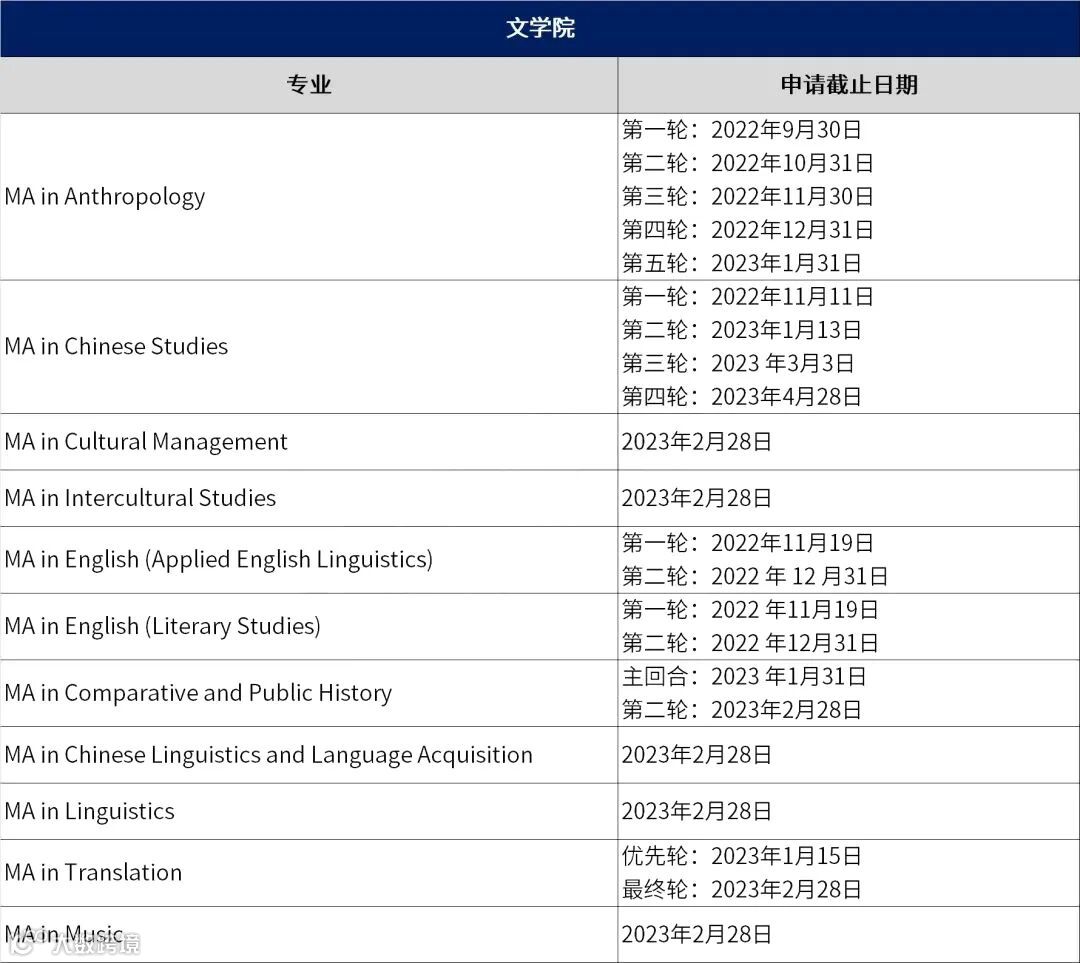
Task: Click deadline 最终轮: 2023年2月28日
Action: 742,889
